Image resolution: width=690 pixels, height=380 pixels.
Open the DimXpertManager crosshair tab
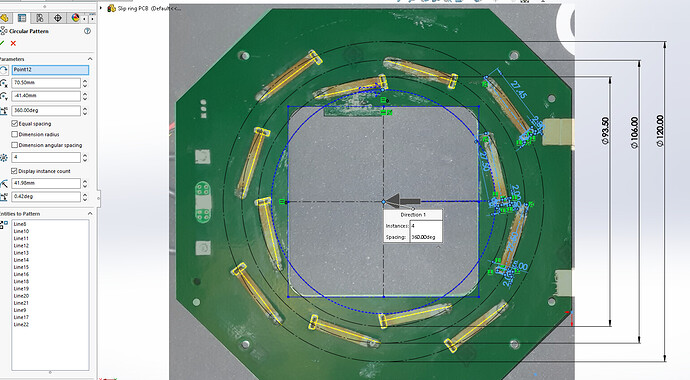(x=57, y=18)
